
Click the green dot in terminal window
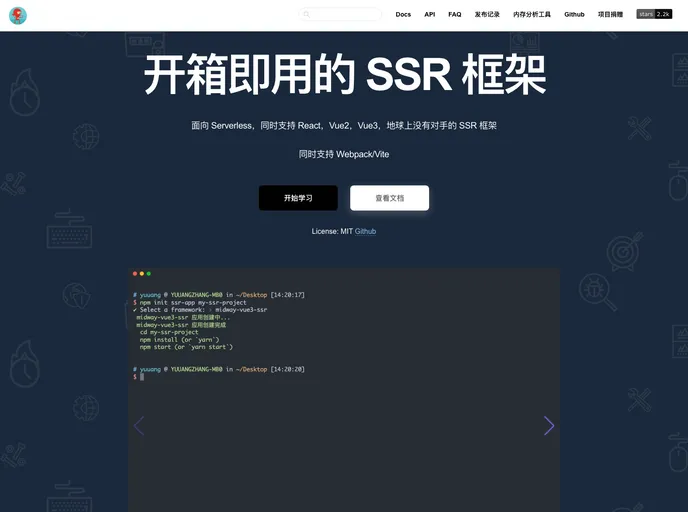pos(149,274)
